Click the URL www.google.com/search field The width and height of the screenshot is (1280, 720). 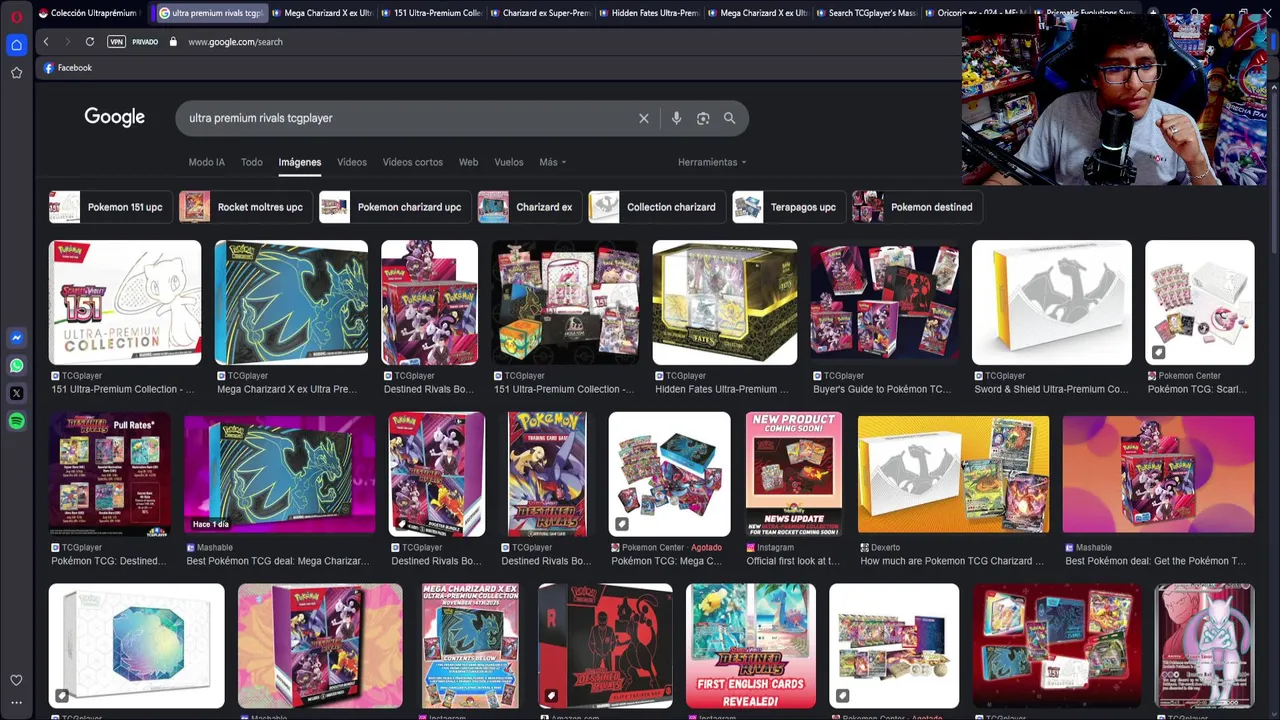click(x=235, y=42)
